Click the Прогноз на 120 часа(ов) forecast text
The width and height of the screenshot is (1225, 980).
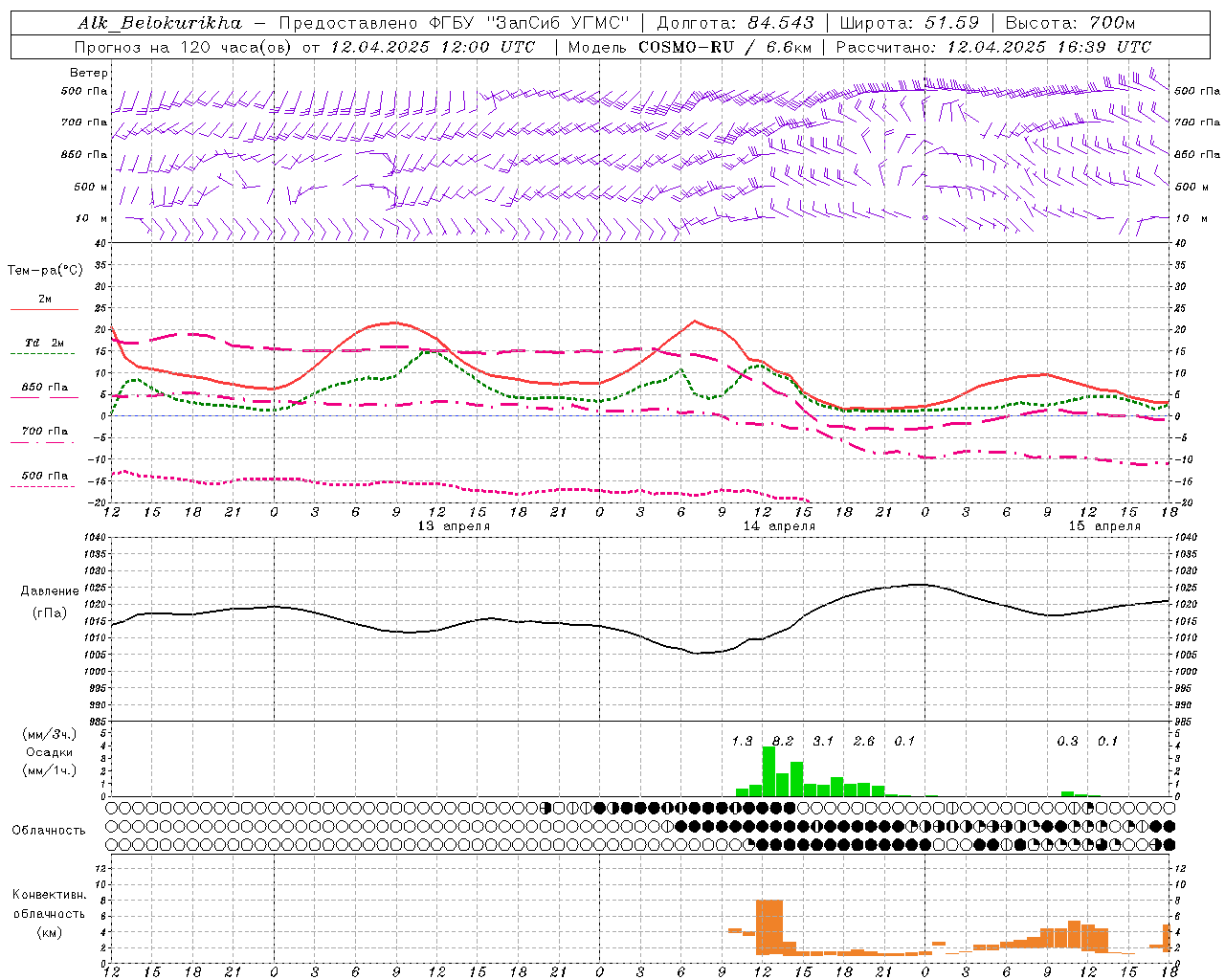185,46
